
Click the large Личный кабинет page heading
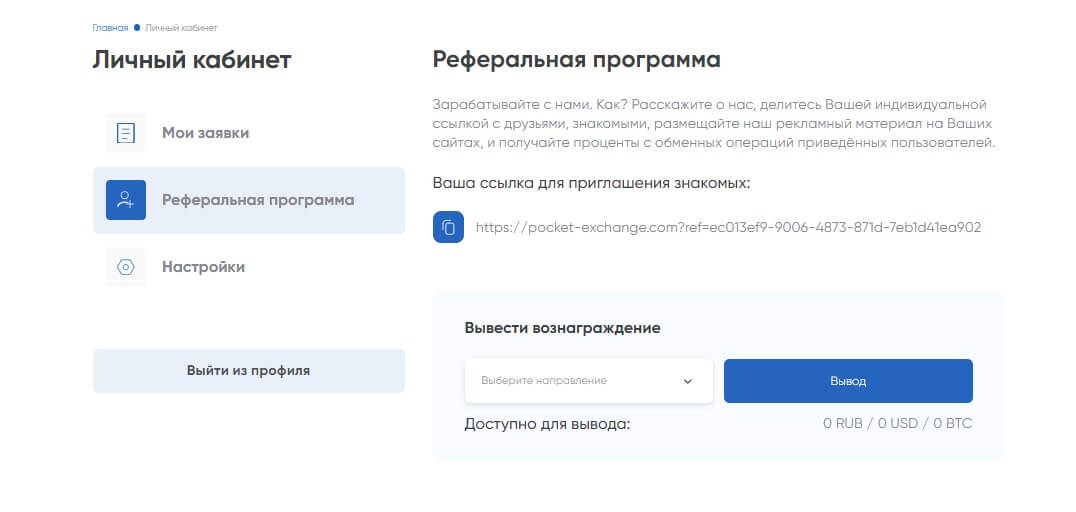(192, 60)
